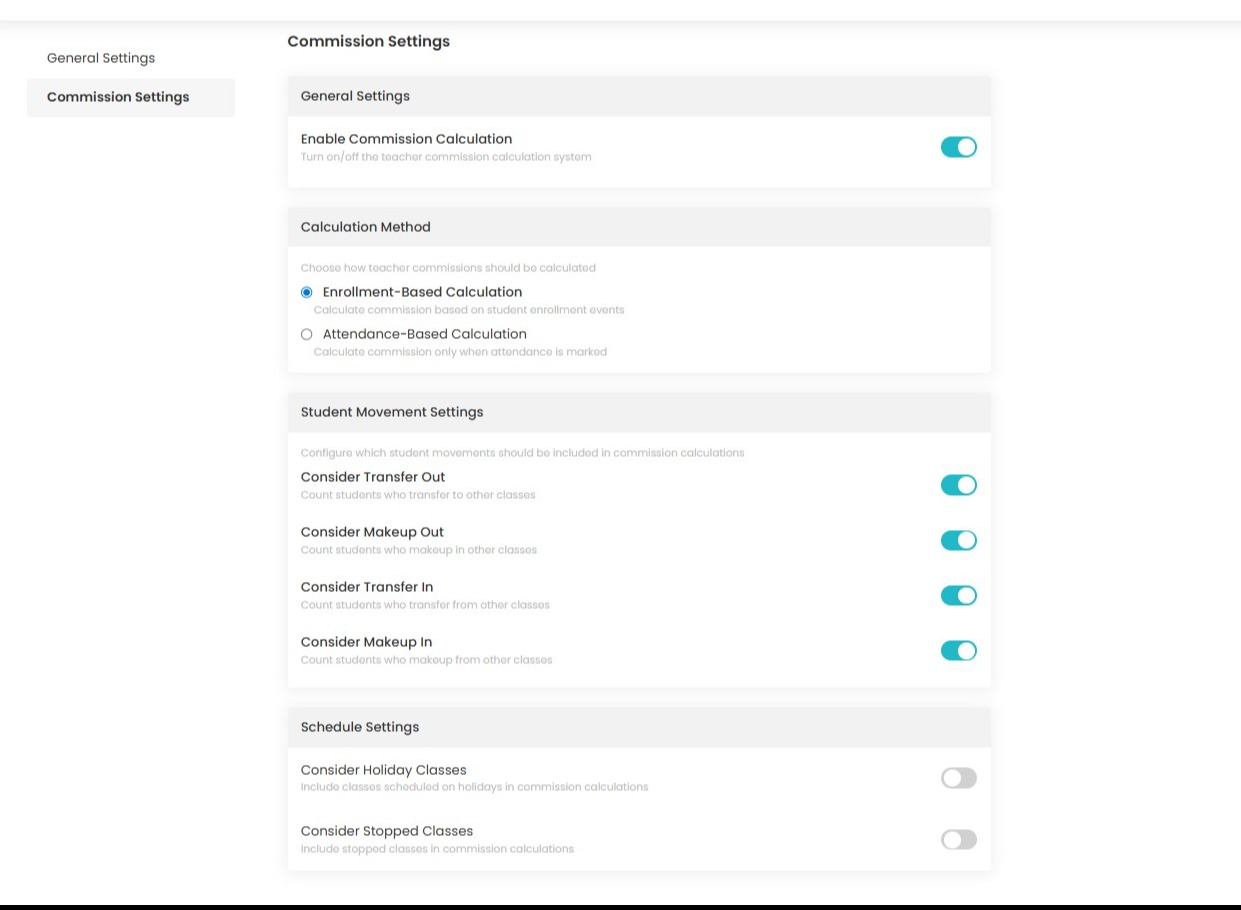
Task: Click the Consider Stopped Classes label text
Action: [386, 831]
